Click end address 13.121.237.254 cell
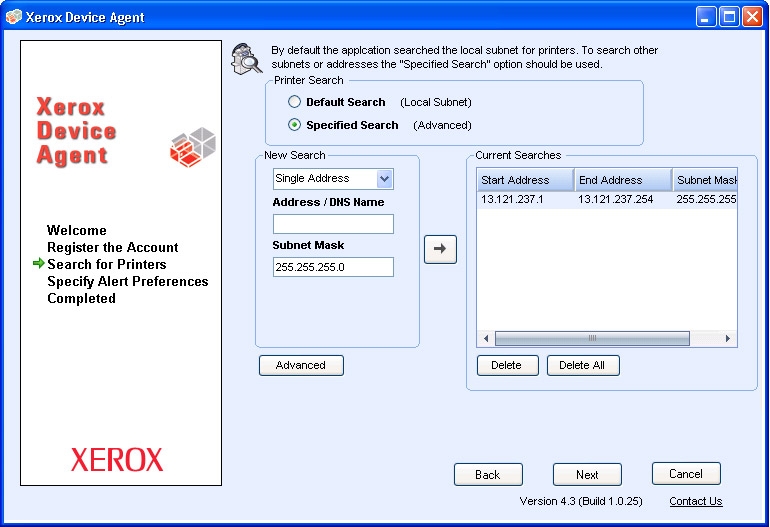The image size is (770, 527). tap(615, 199)
